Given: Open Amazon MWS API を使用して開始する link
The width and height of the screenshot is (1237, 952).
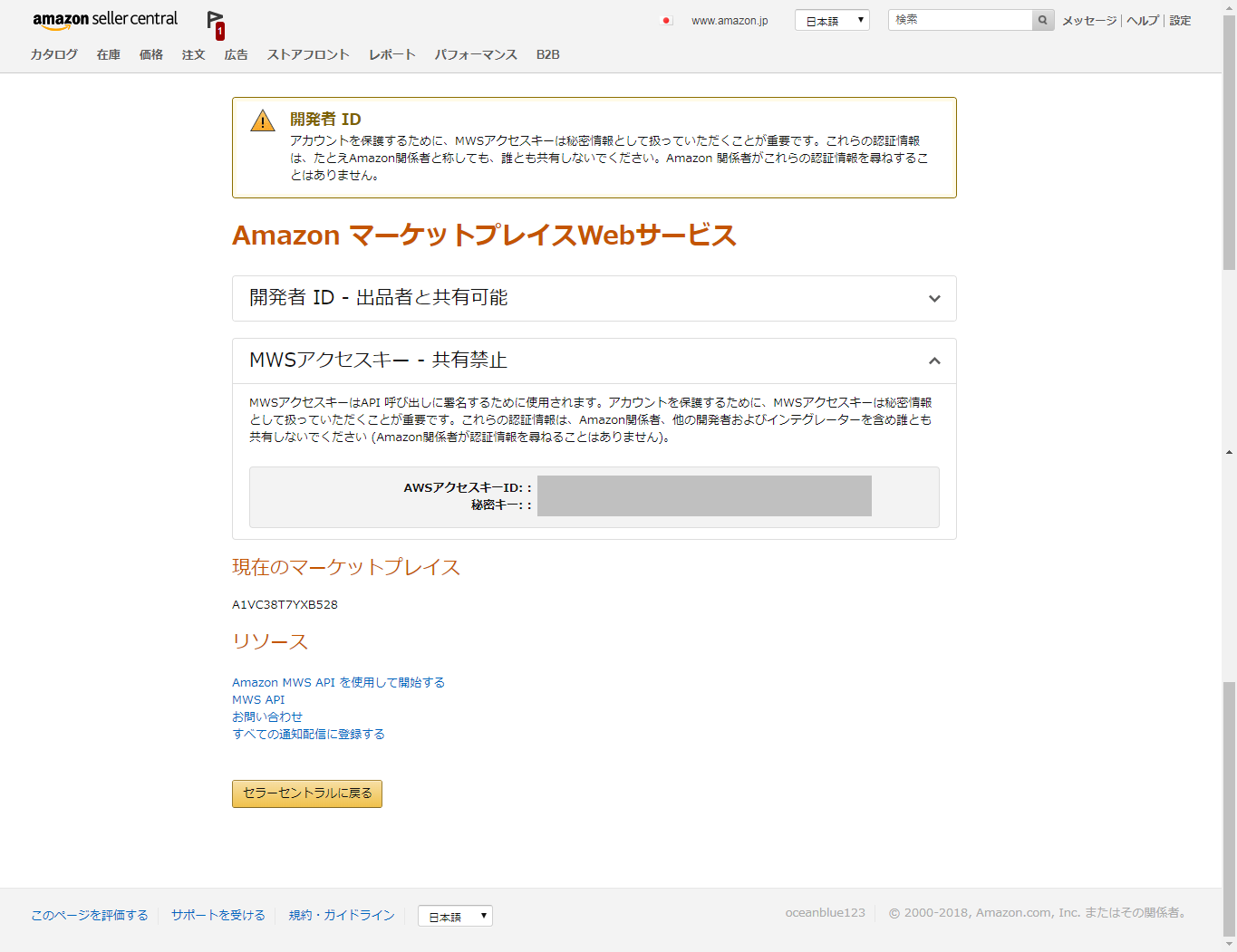Looking at the screenshot, I should [338, 682].
